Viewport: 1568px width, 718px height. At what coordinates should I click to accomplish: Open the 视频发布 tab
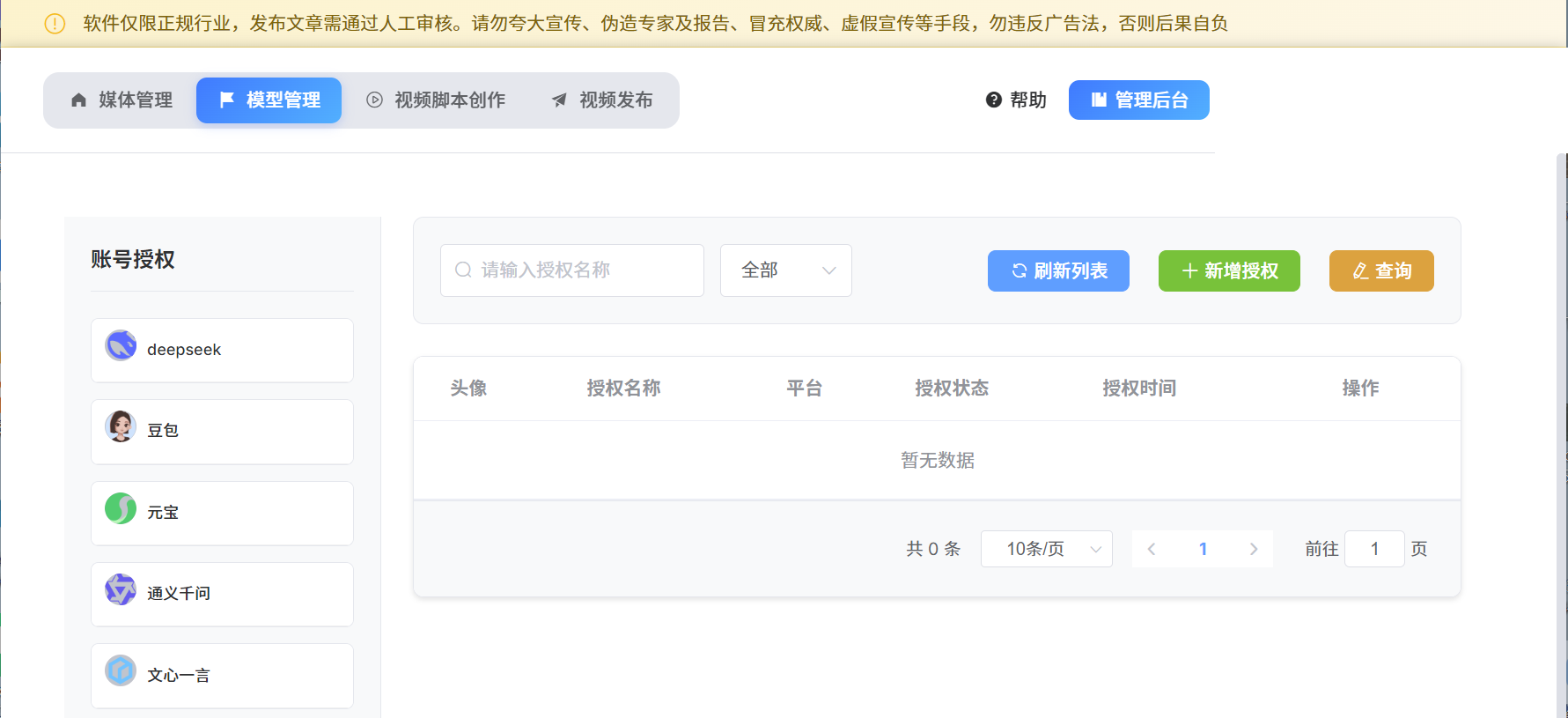tap(602, 100)
